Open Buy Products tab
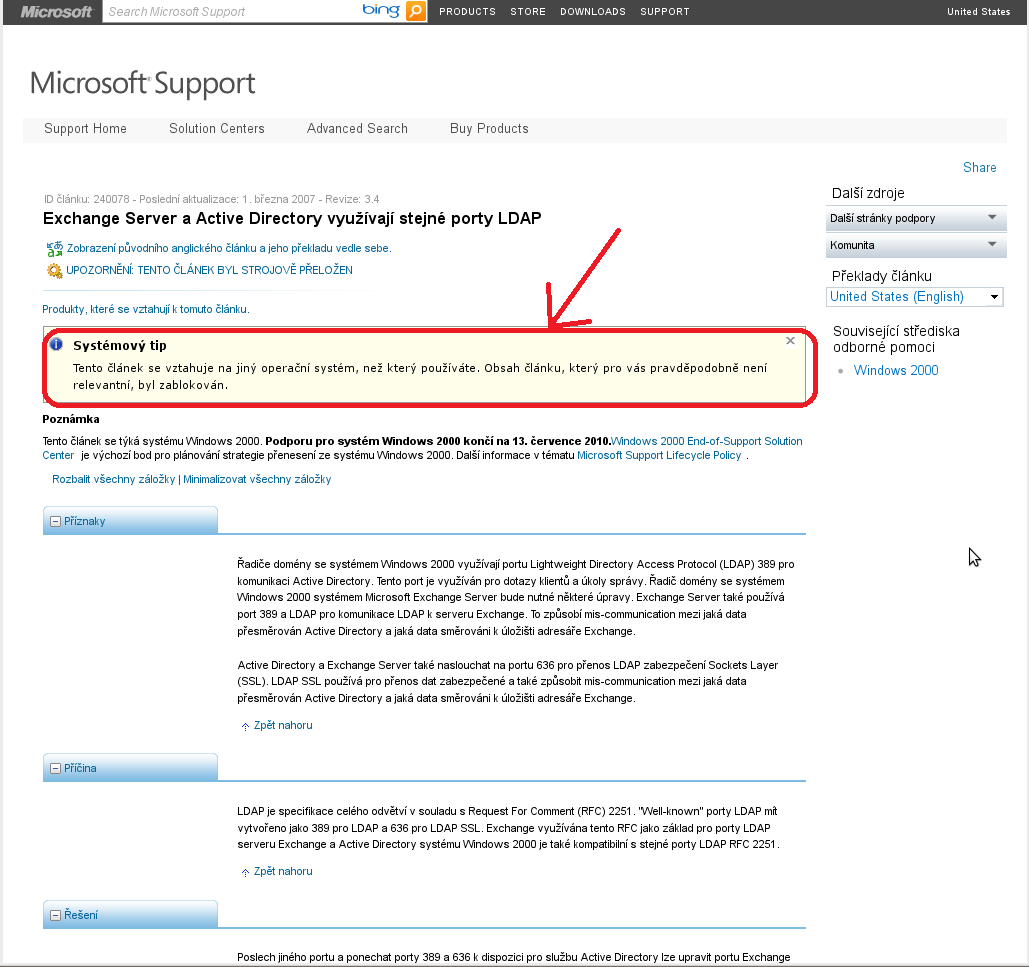 click(x=489, y=129)
